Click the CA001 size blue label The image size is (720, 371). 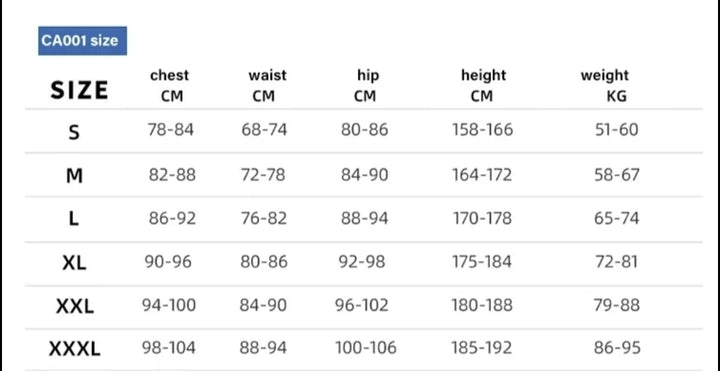click(x=82, y=41)
